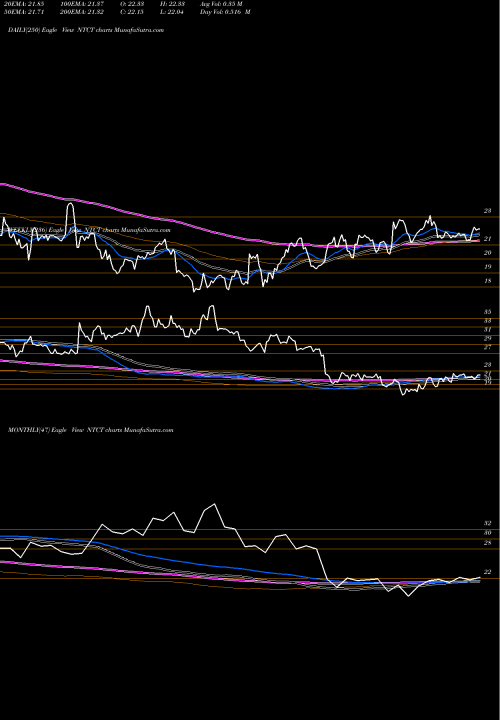This screenshot has height=720, width=500.
Task: Click the 50EMA value in the header
Action: click(24, 12)
